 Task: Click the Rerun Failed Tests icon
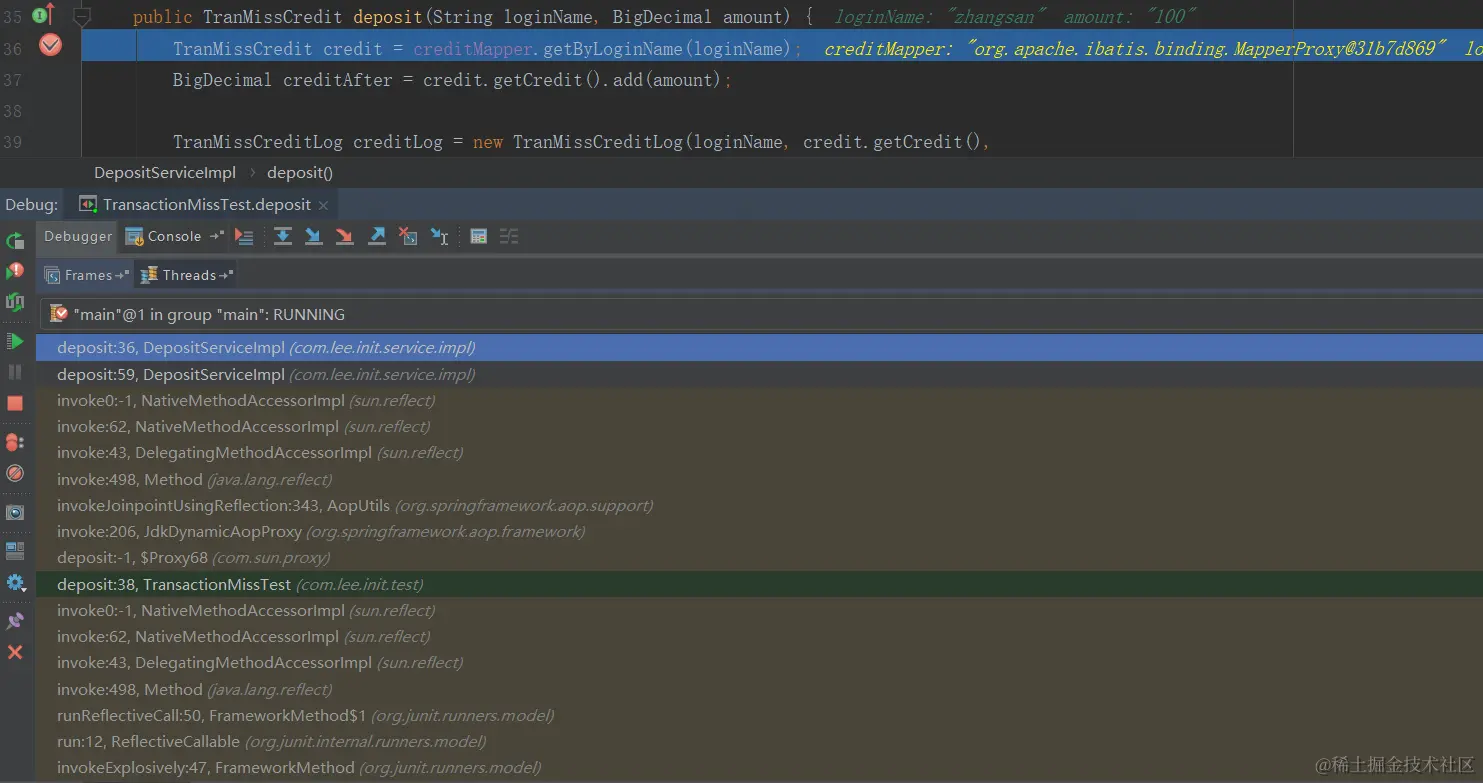click(15, 272)
